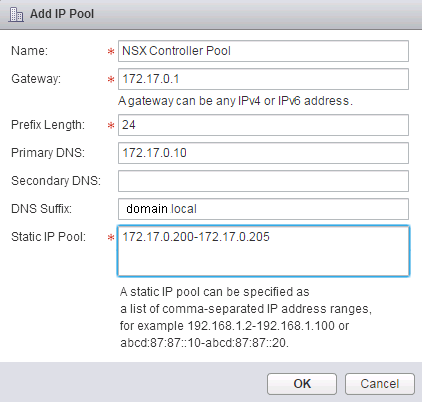Confirm the dialog with OK
The width and height of the screenshot is (422, 402).
tap(302, 384)
